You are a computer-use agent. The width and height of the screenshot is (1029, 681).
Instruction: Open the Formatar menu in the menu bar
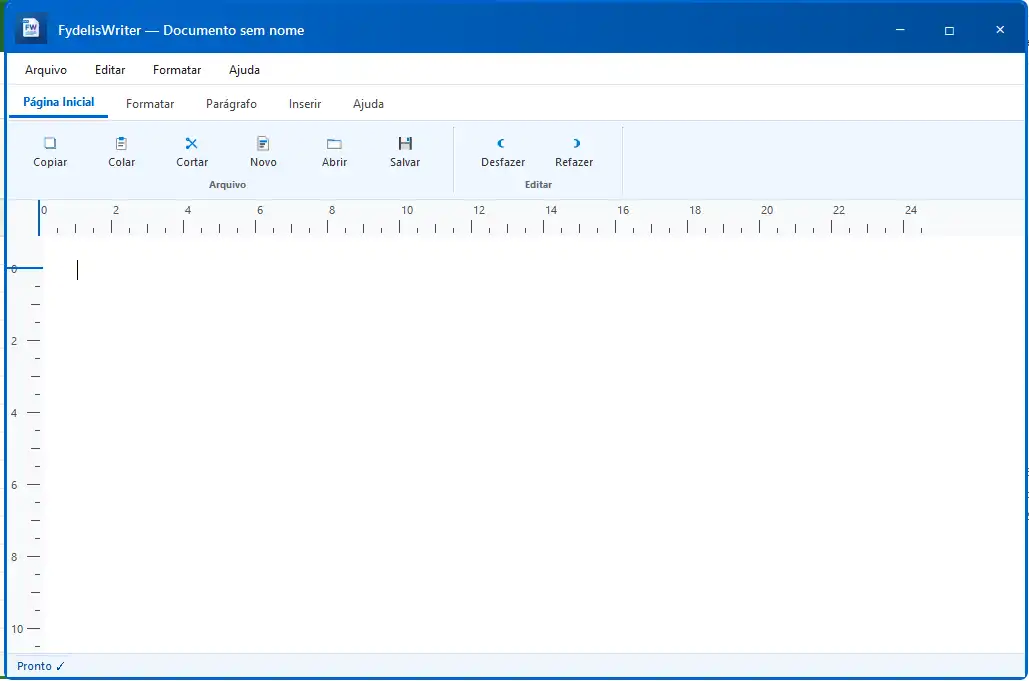(x=177, y=70)
